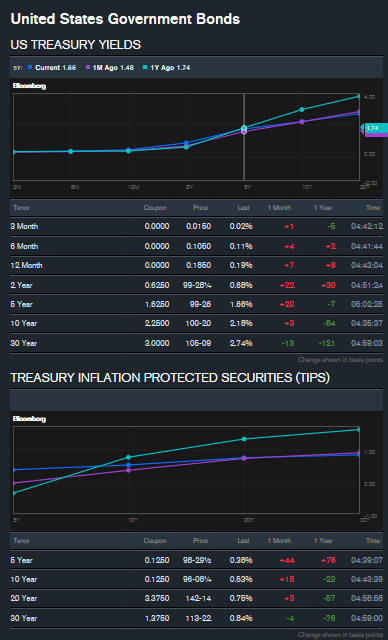Open the 3 Month treasury row

(197, 227)
